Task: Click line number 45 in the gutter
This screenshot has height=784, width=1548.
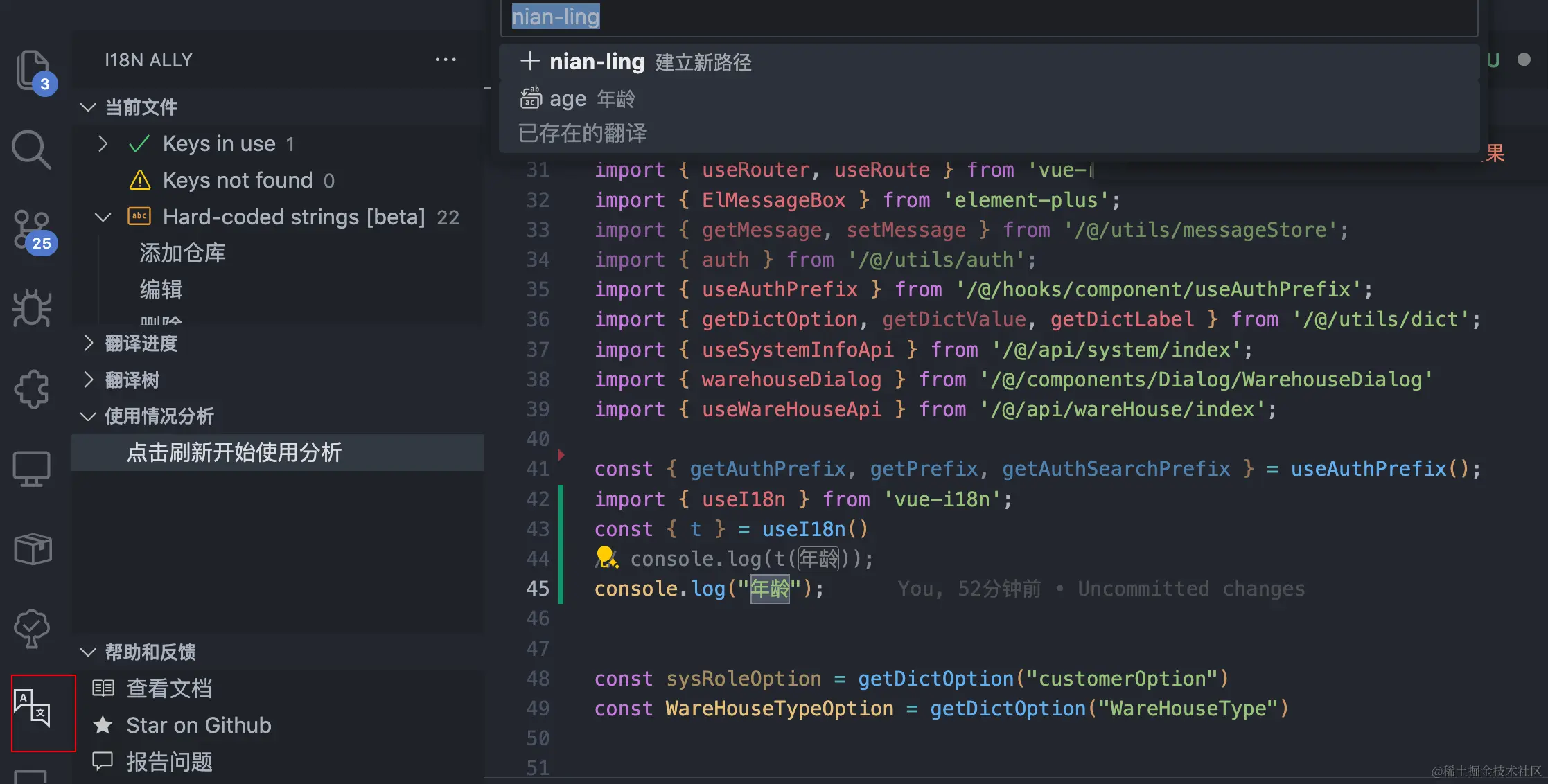Action: point(538,588)
